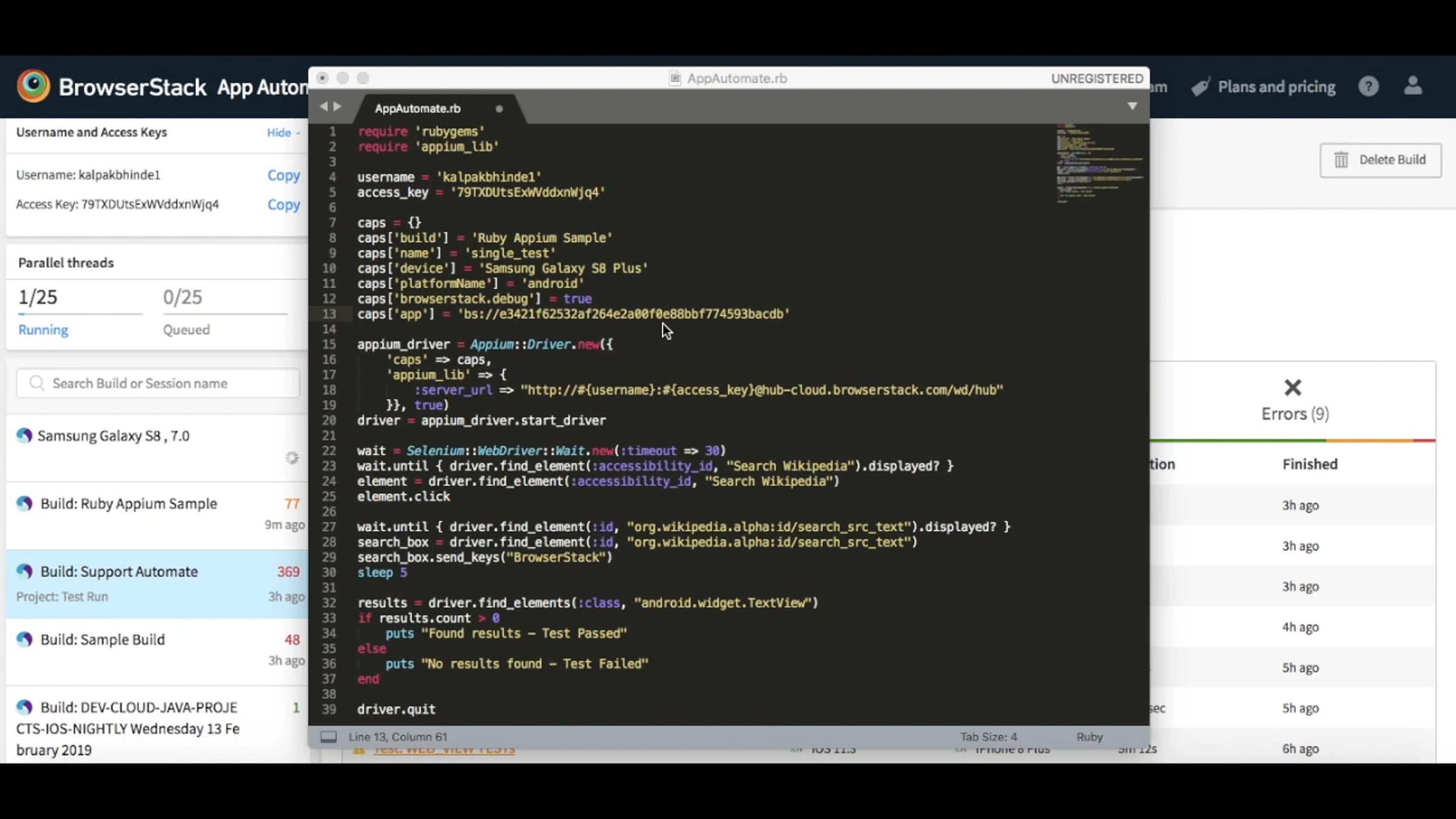1456x819 pixels.
Task: Open the Tab Size: 4 selector
Action: (988, 736)
